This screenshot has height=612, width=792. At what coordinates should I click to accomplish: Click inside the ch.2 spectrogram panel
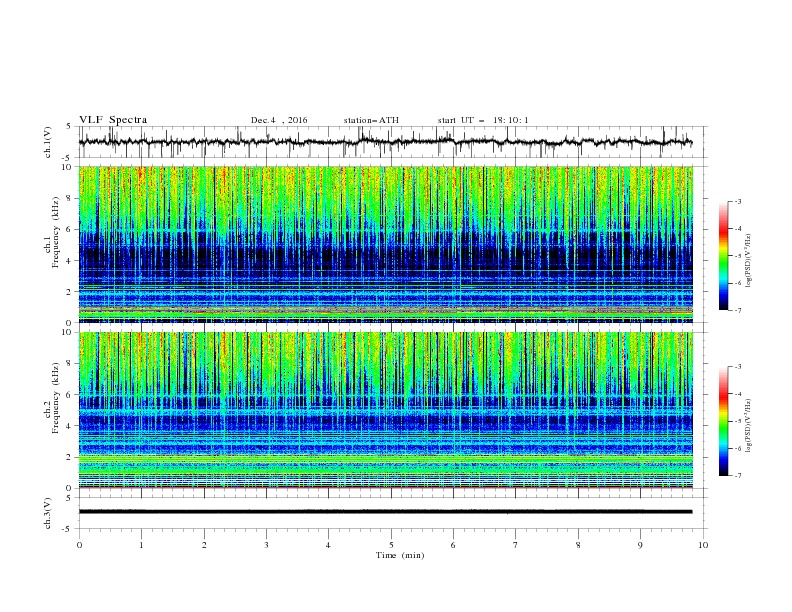tap(386, 410)
